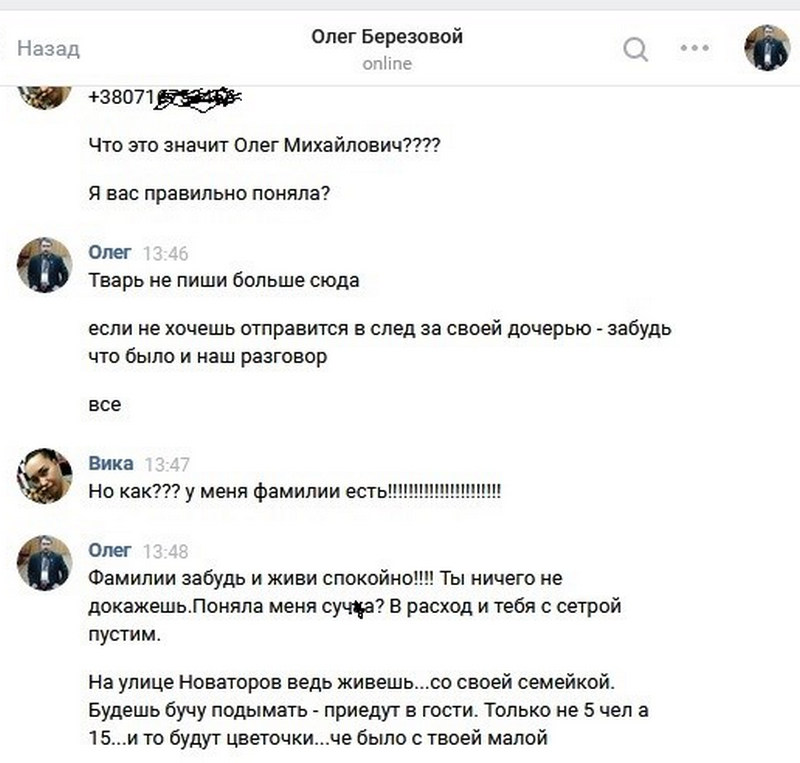The height and width of the screenshot is (763, 800).
Task: Click Вика's avatar beside 13:47 message
Action: pyautogui.click(x=44, y=476)
